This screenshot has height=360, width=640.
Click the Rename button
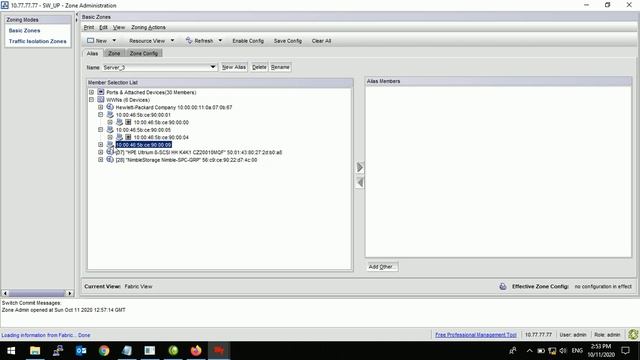pyautogui.click(x=280, y=67)
